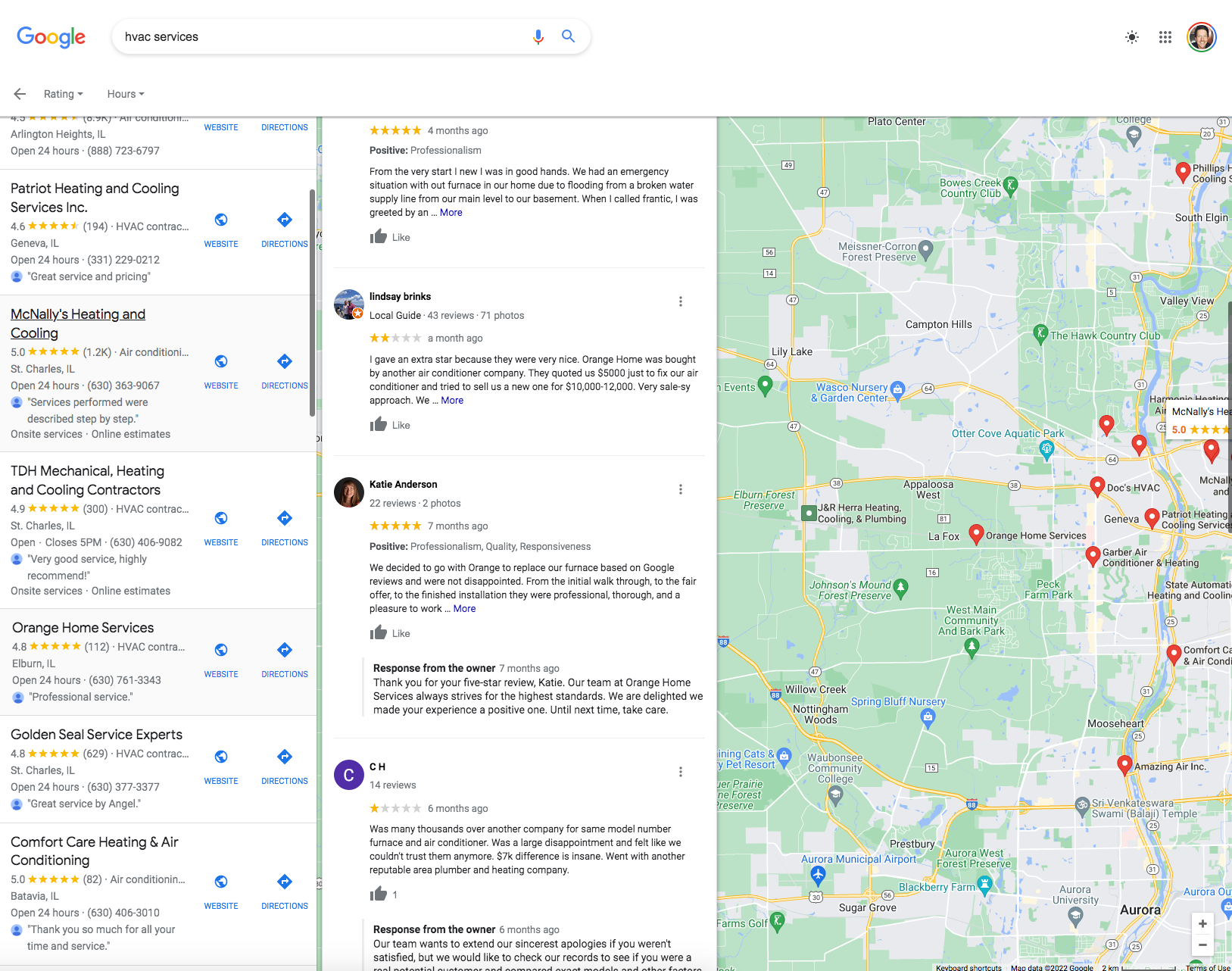Open Comfort Care Heating & Air Conditioning listing
This screenshot has width=1232, height=971.
[94, 851]
